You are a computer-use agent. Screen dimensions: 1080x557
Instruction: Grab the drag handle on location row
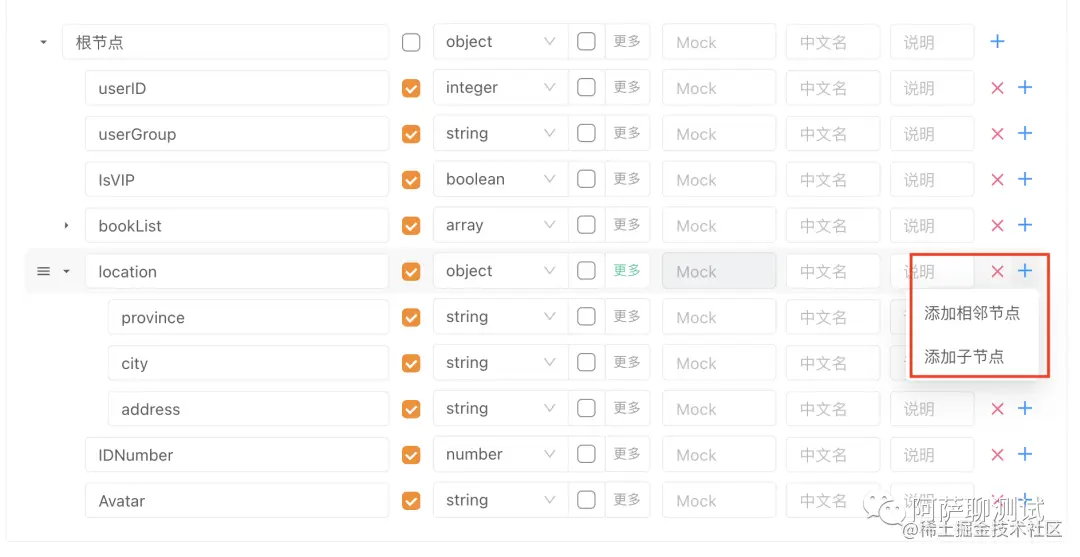43,271
